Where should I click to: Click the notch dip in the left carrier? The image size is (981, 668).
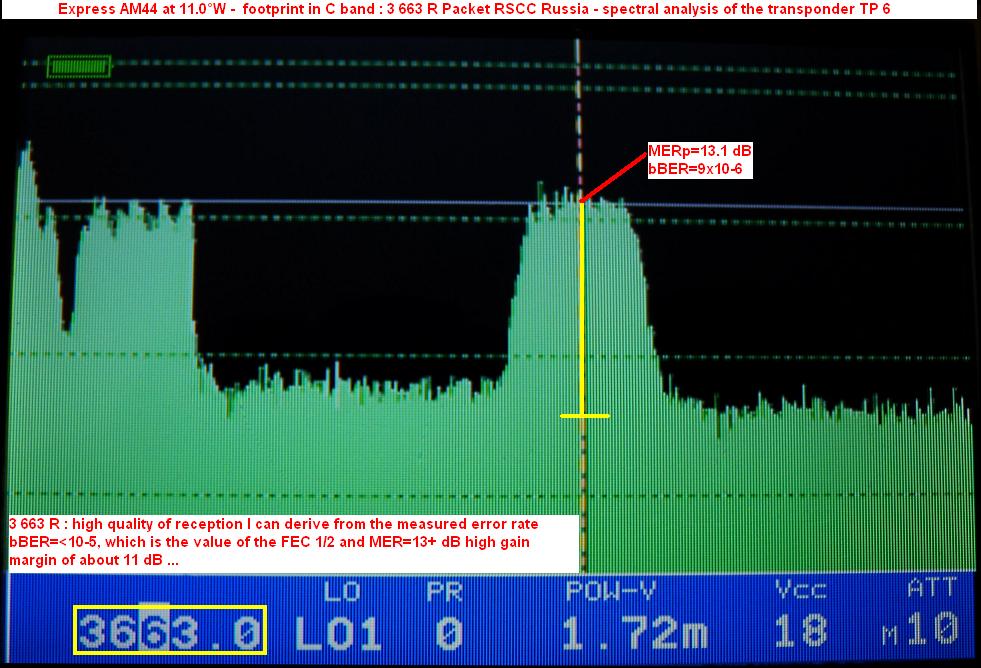(x=66, y=320)
